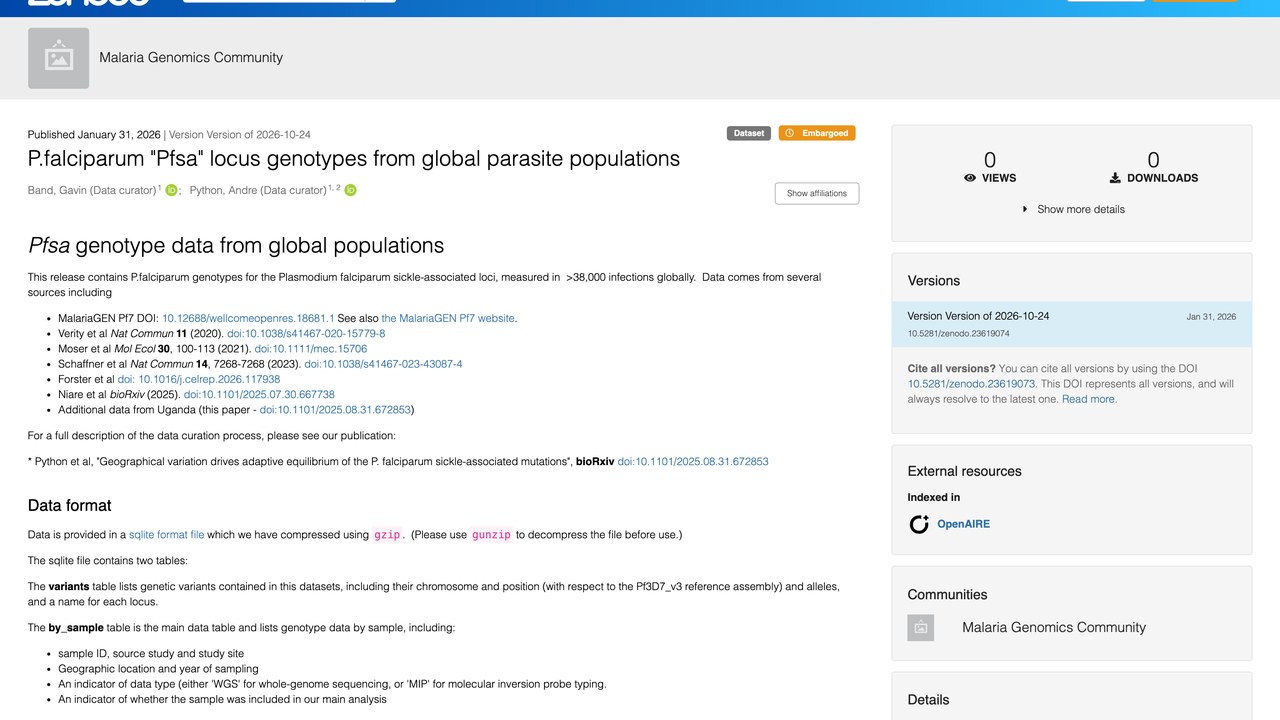Open the OpenAIRE link under Indexed in

tap(963, 524)
